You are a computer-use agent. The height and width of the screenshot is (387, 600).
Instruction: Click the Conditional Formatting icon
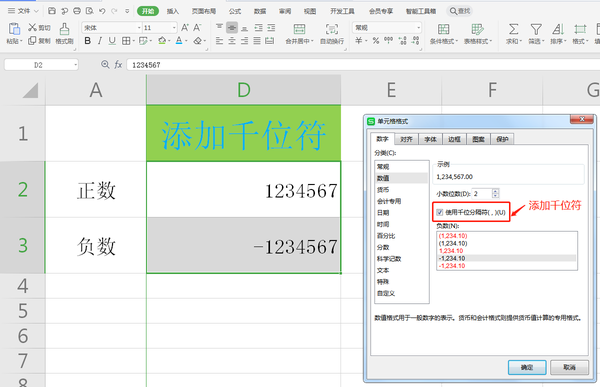coord(443,29)
